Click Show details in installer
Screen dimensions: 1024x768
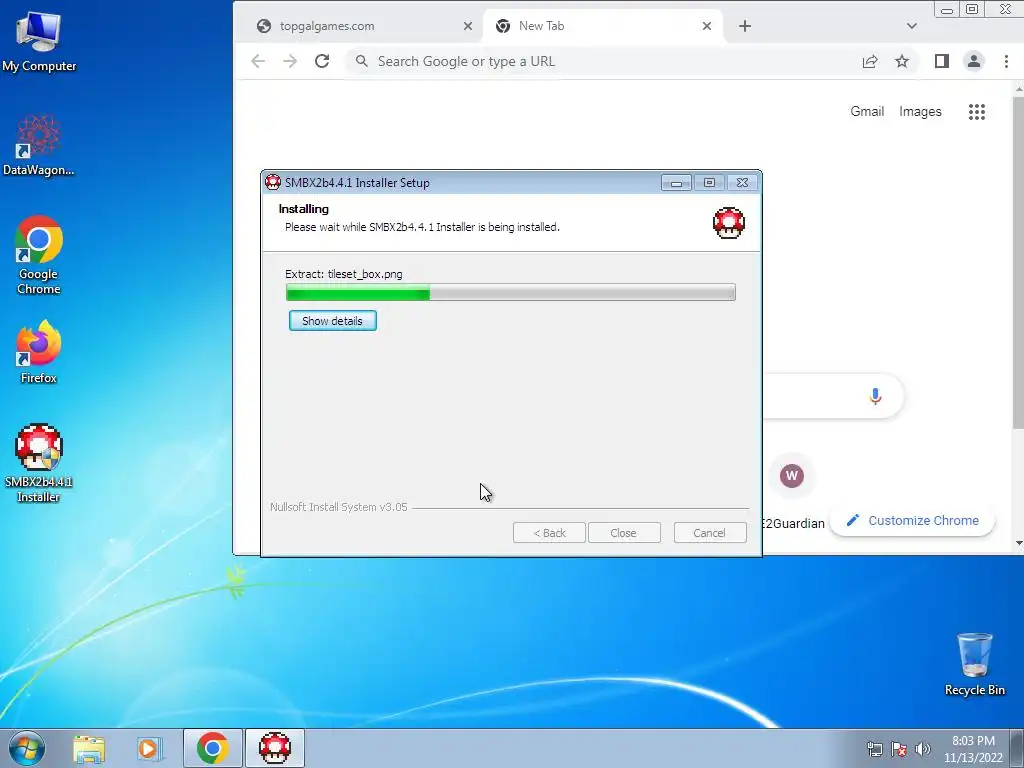[332, 321]
